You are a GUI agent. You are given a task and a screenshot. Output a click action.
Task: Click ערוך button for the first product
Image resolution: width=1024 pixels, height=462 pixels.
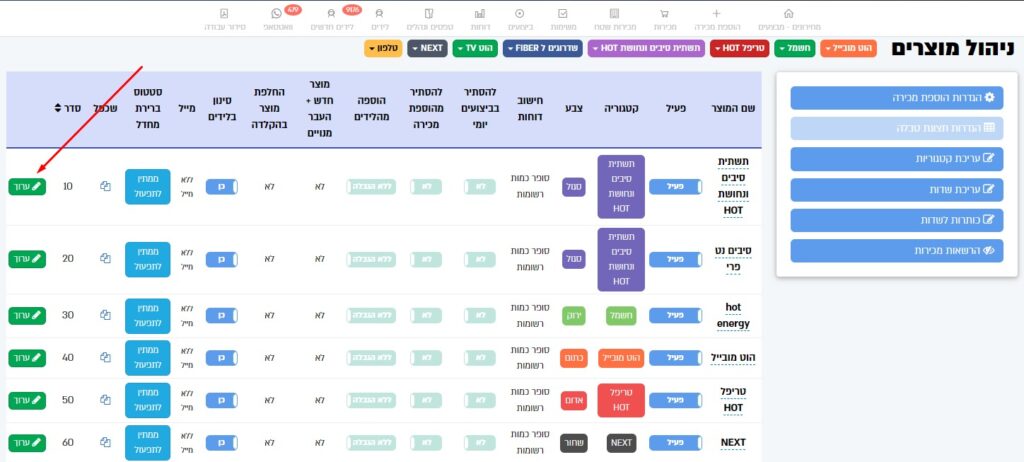click(27, 186)
